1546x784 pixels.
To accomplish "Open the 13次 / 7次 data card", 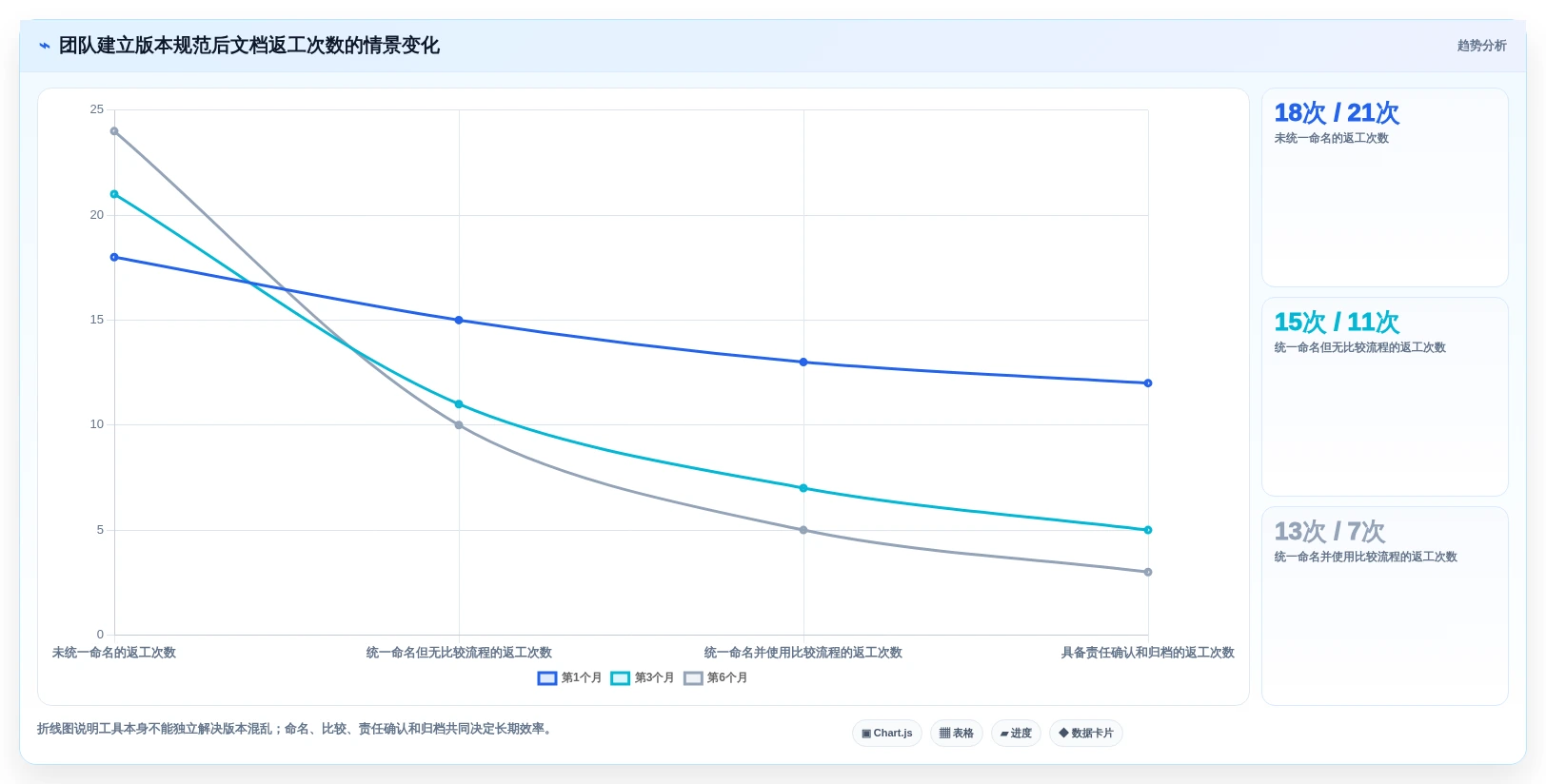I will tap(1385, 606).
